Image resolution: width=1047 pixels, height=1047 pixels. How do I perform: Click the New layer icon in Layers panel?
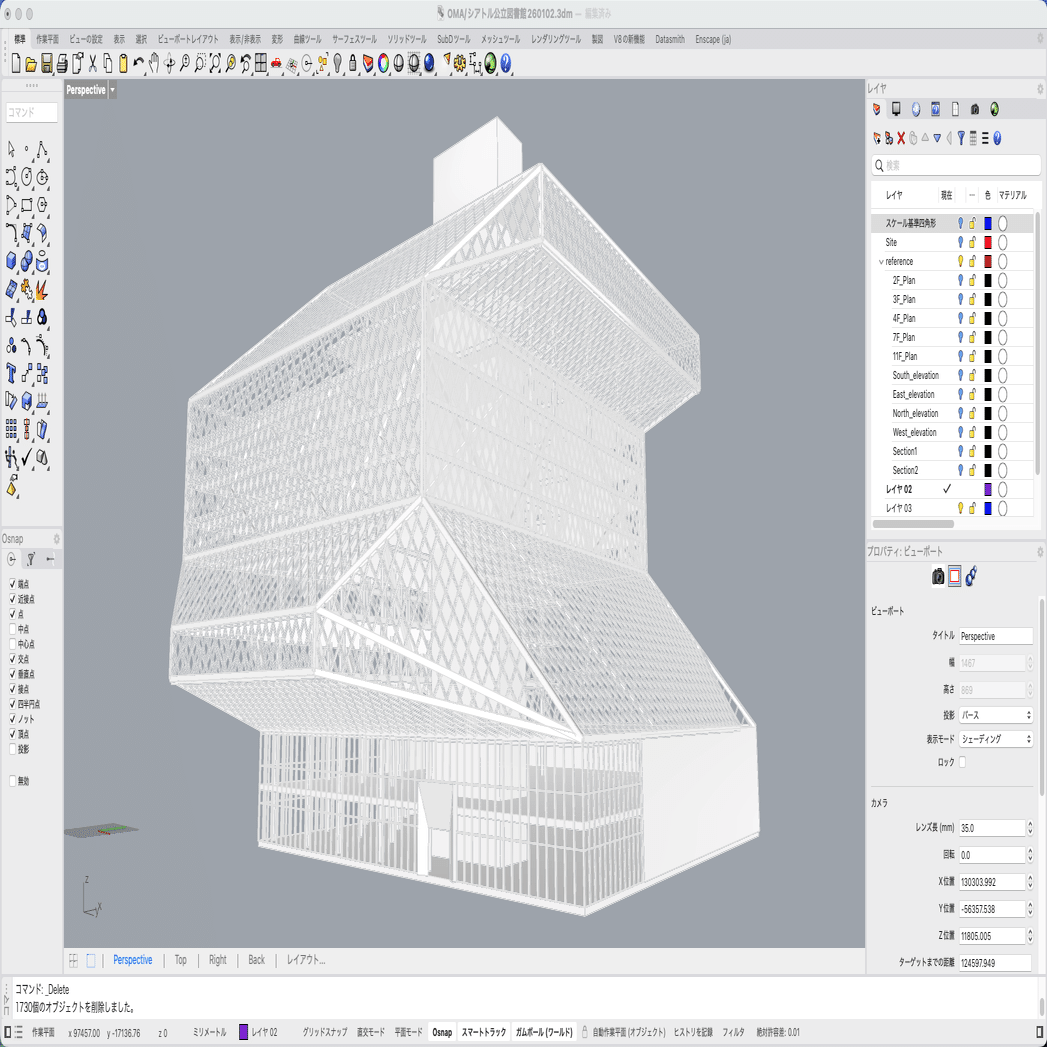[x=877, y=138]
